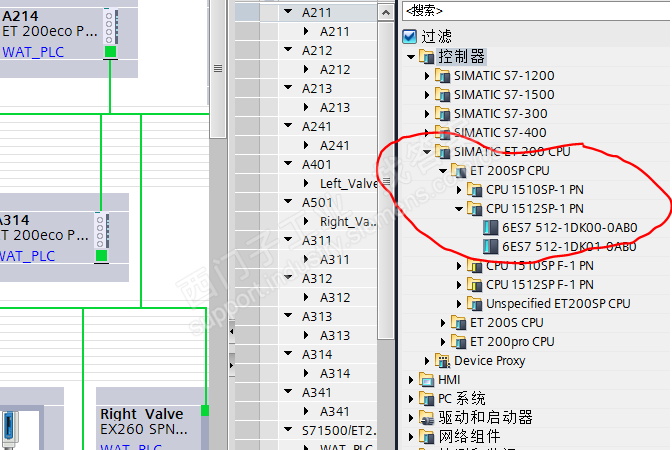Select SIMATIC S7-1500 folder icon
Viewport: 672px width, 450px height.
[x=442, y=94]
